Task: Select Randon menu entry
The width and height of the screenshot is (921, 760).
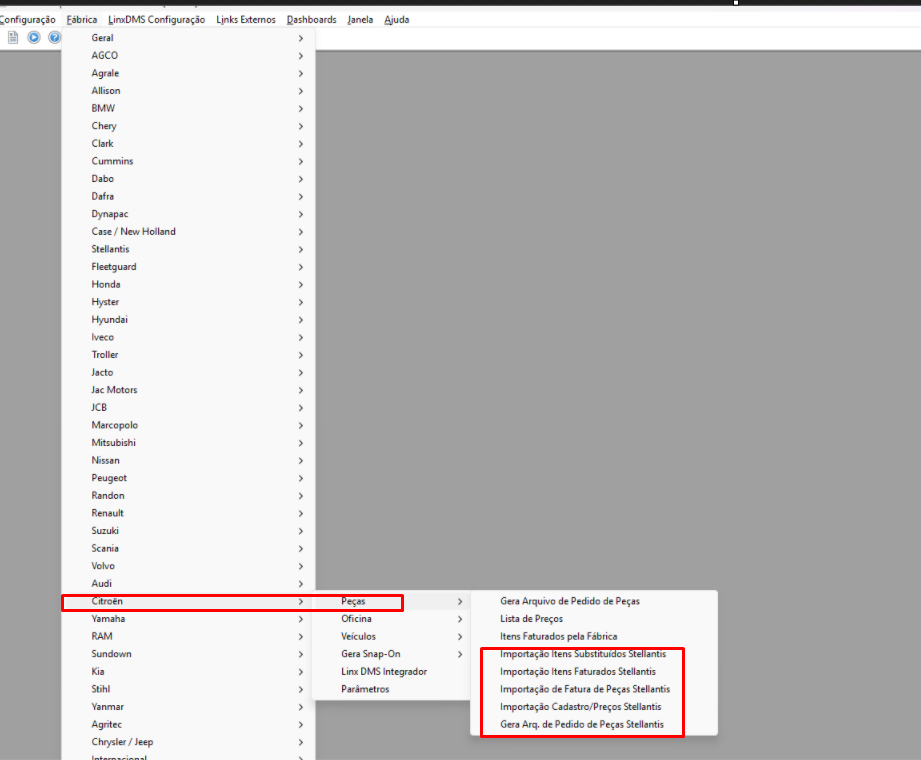Action: coord(188,496)
